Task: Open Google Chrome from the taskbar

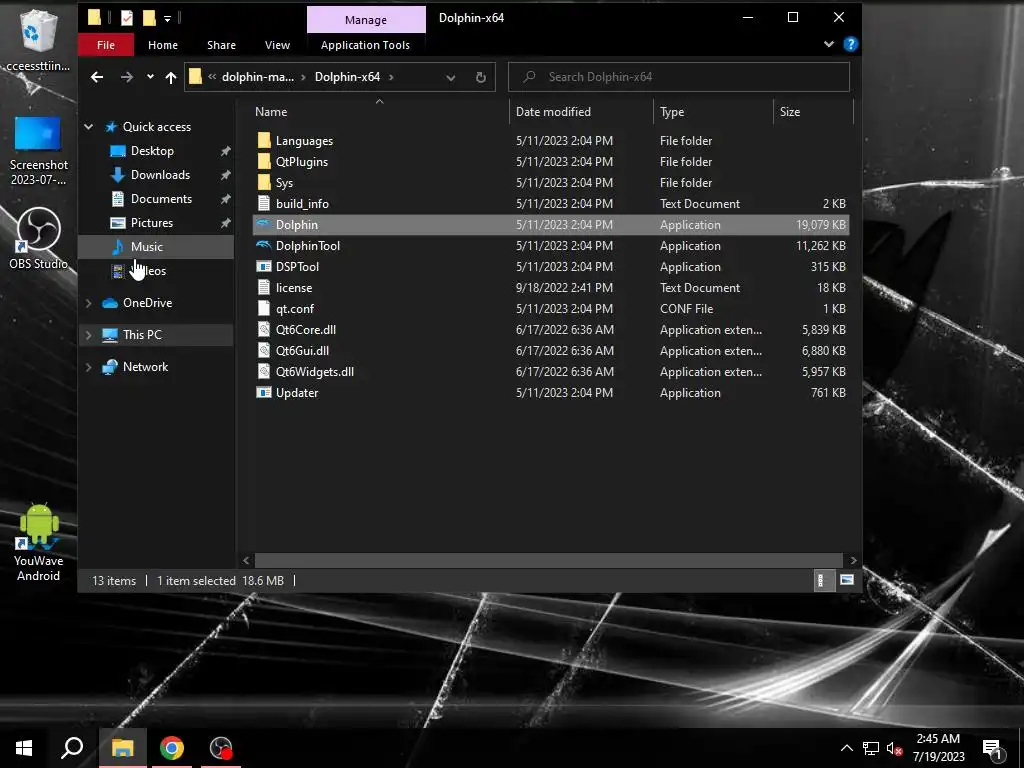Action: point(172,748)
